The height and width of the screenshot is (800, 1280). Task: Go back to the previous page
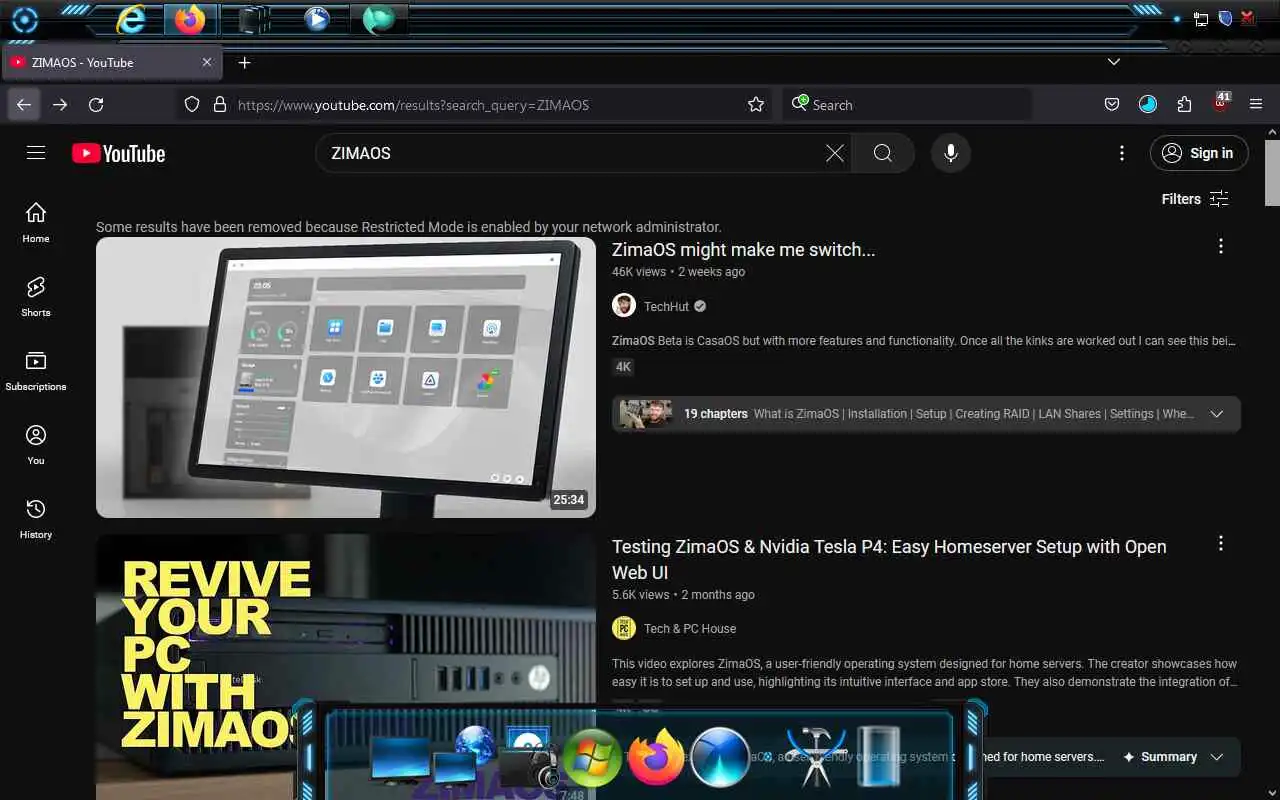pos(24,104)
